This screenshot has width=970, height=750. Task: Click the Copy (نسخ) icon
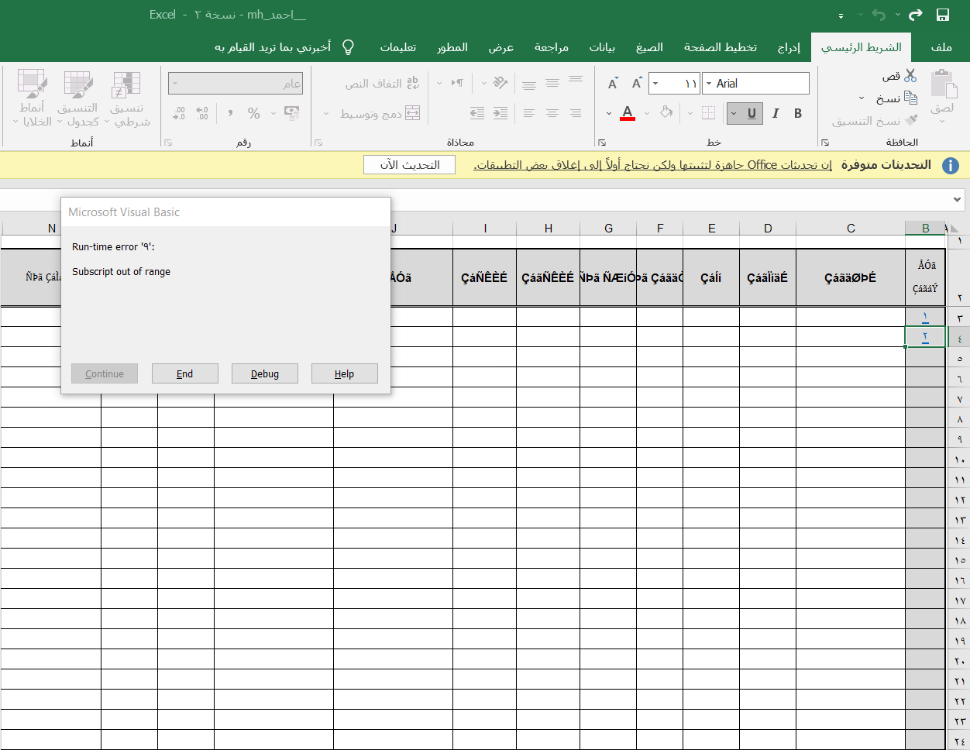pyautogui.click(x=910, y=98)
